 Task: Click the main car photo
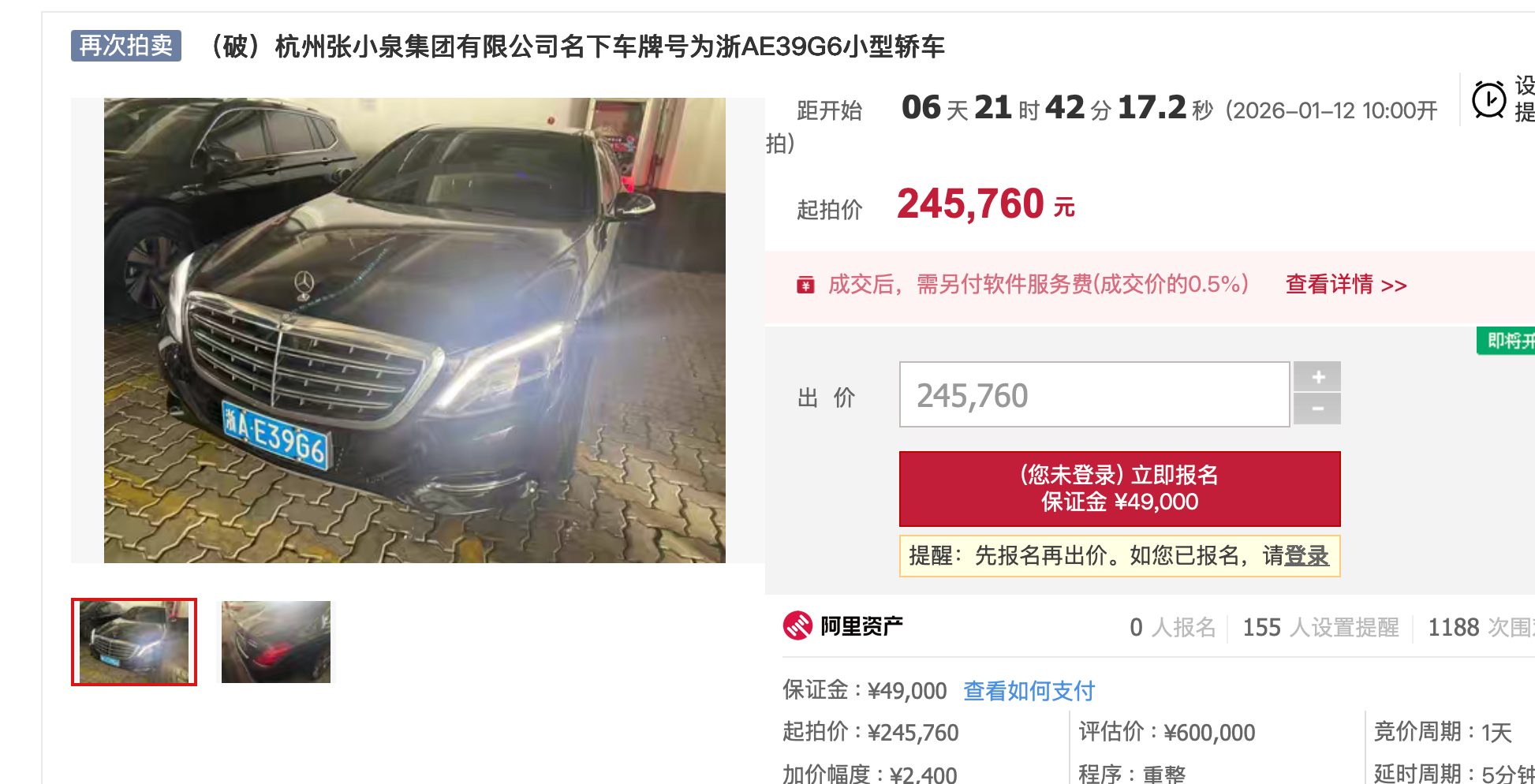click(414, 330)
